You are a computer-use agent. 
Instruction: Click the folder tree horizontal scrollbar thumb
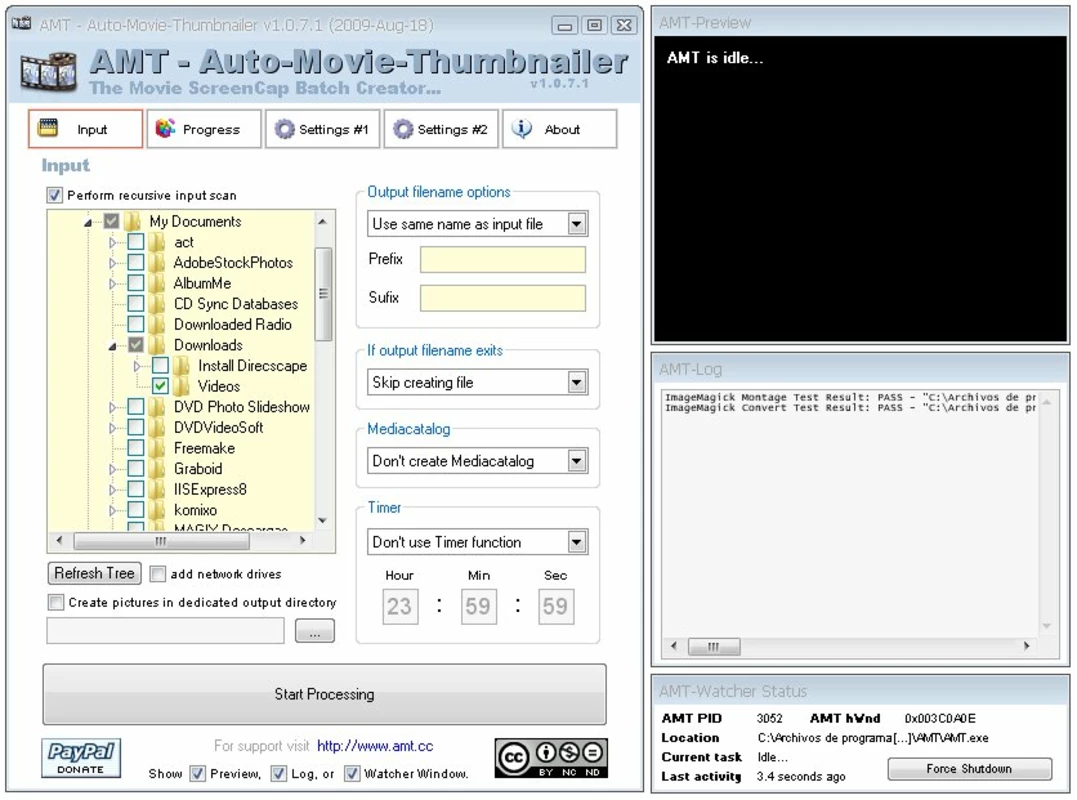pos(161,541)
